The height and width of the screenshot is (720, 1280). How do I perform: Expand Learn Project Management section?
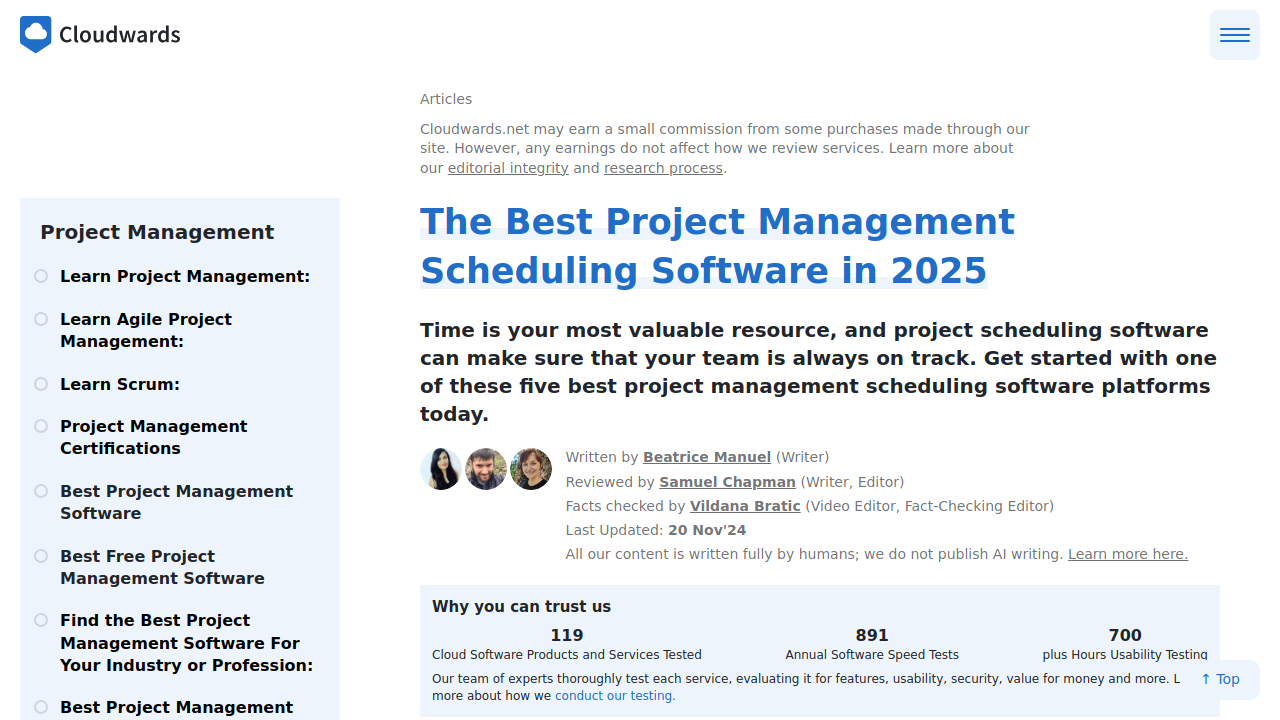[x=185, y=276]
